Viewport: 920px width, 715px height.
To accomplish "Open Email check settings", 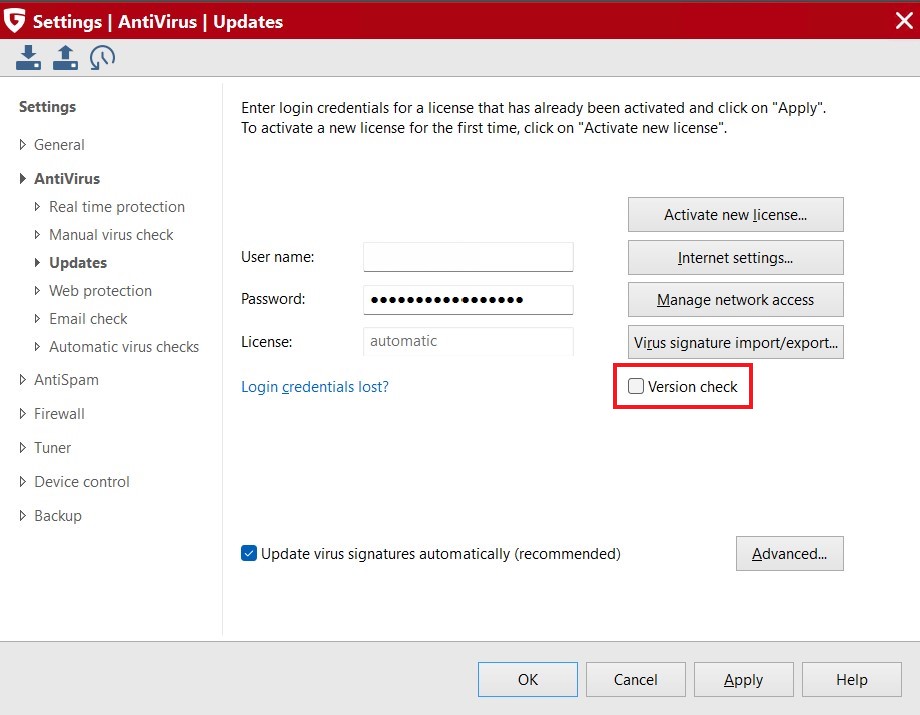I will pos(88,318).
